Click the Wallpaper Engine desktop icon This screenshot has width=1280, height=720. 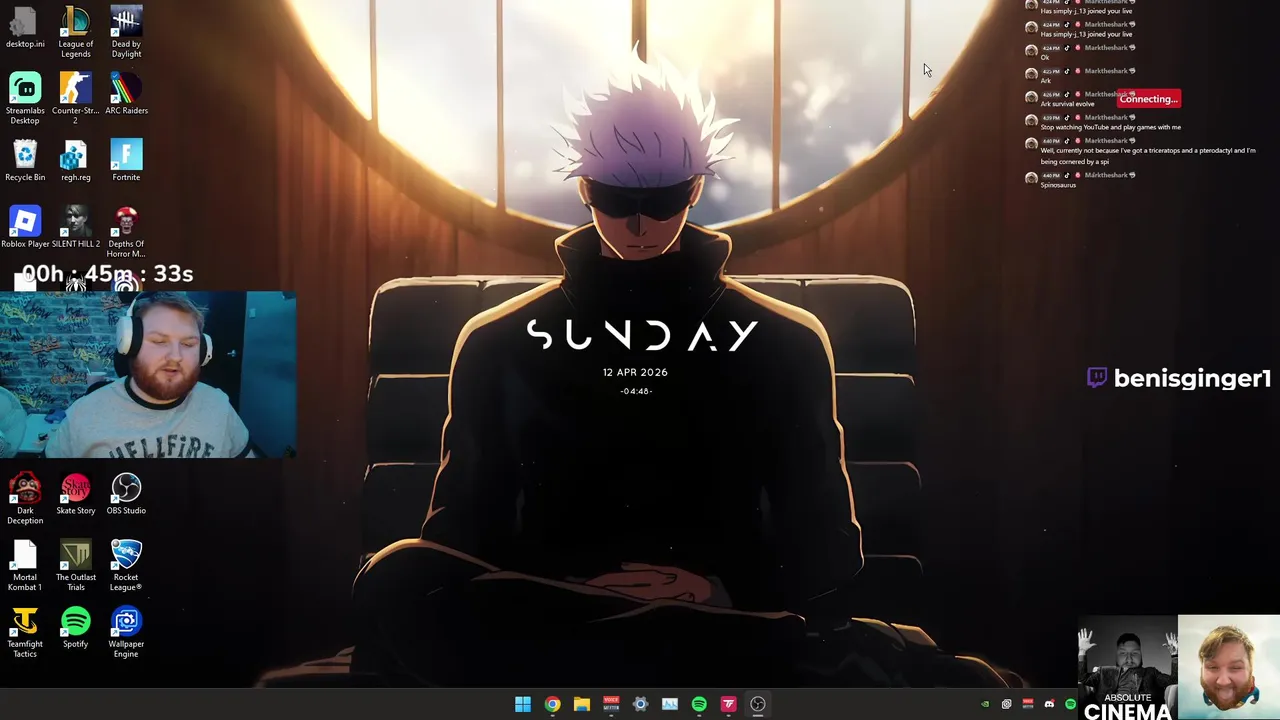pyautogui.click(x=126, y=632)
